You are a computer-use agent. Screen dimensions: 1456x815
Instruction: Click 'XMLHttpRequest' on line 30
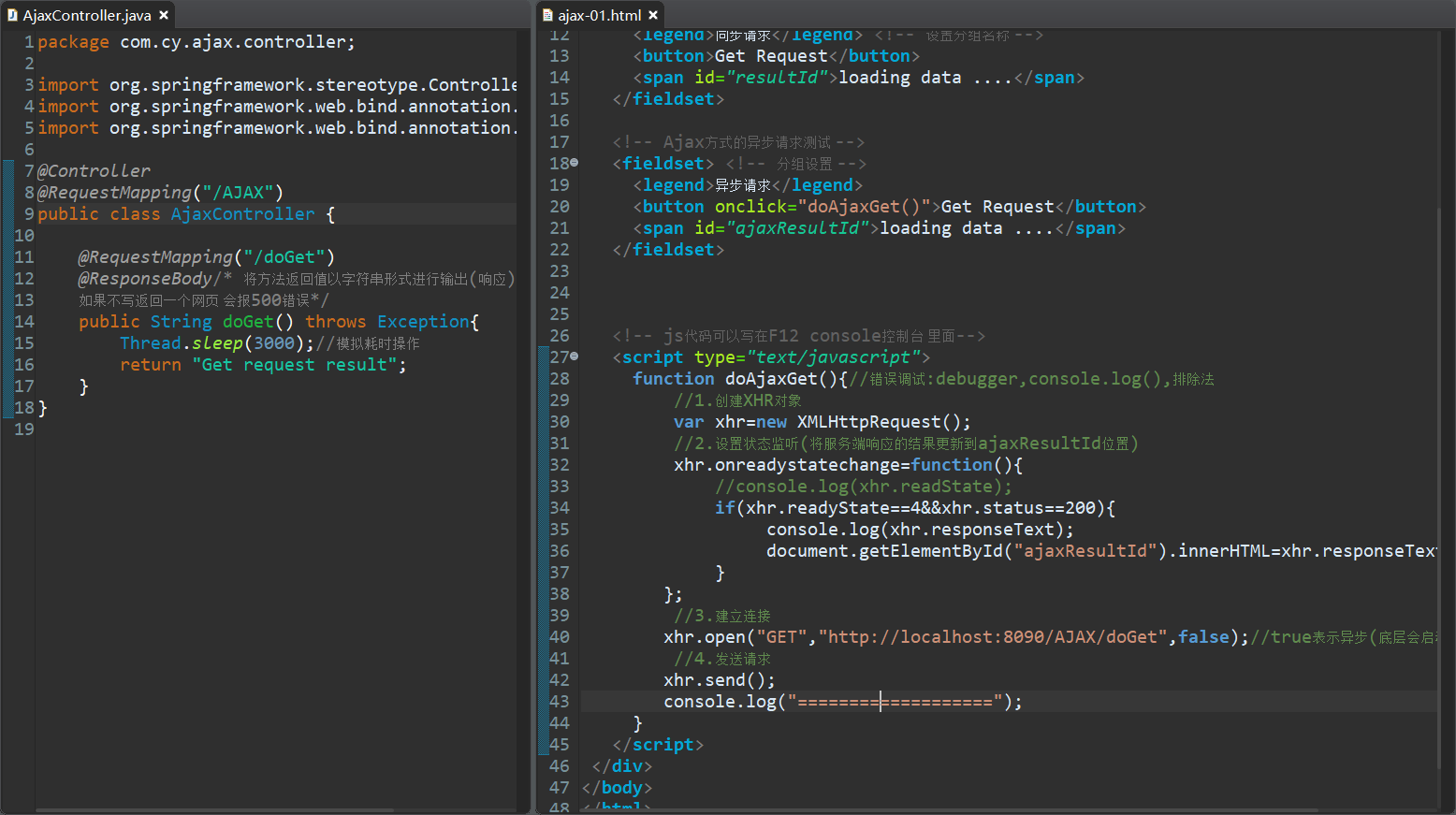(868, 422)
